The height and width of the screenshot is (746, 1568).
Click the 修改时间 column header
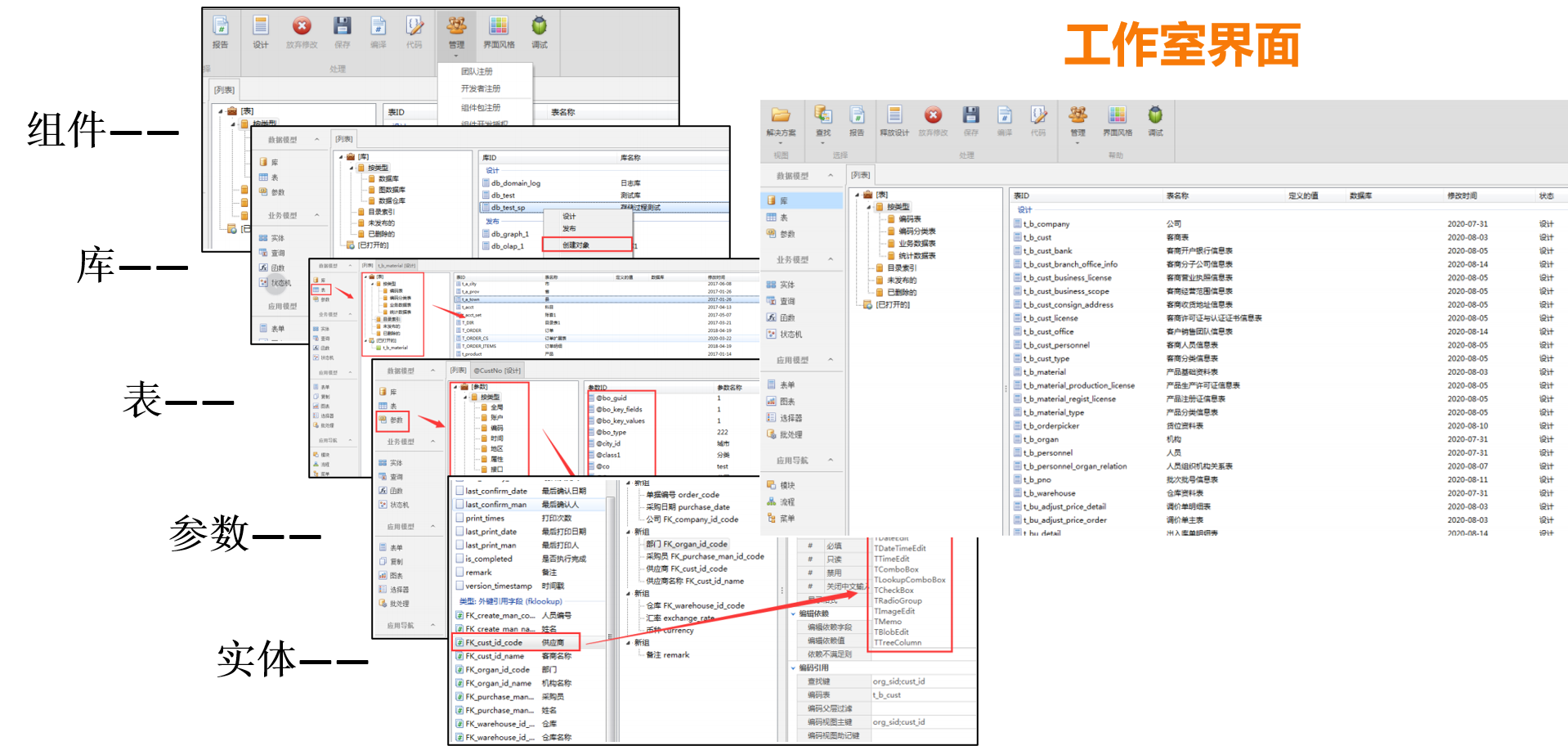point(1462,196)
